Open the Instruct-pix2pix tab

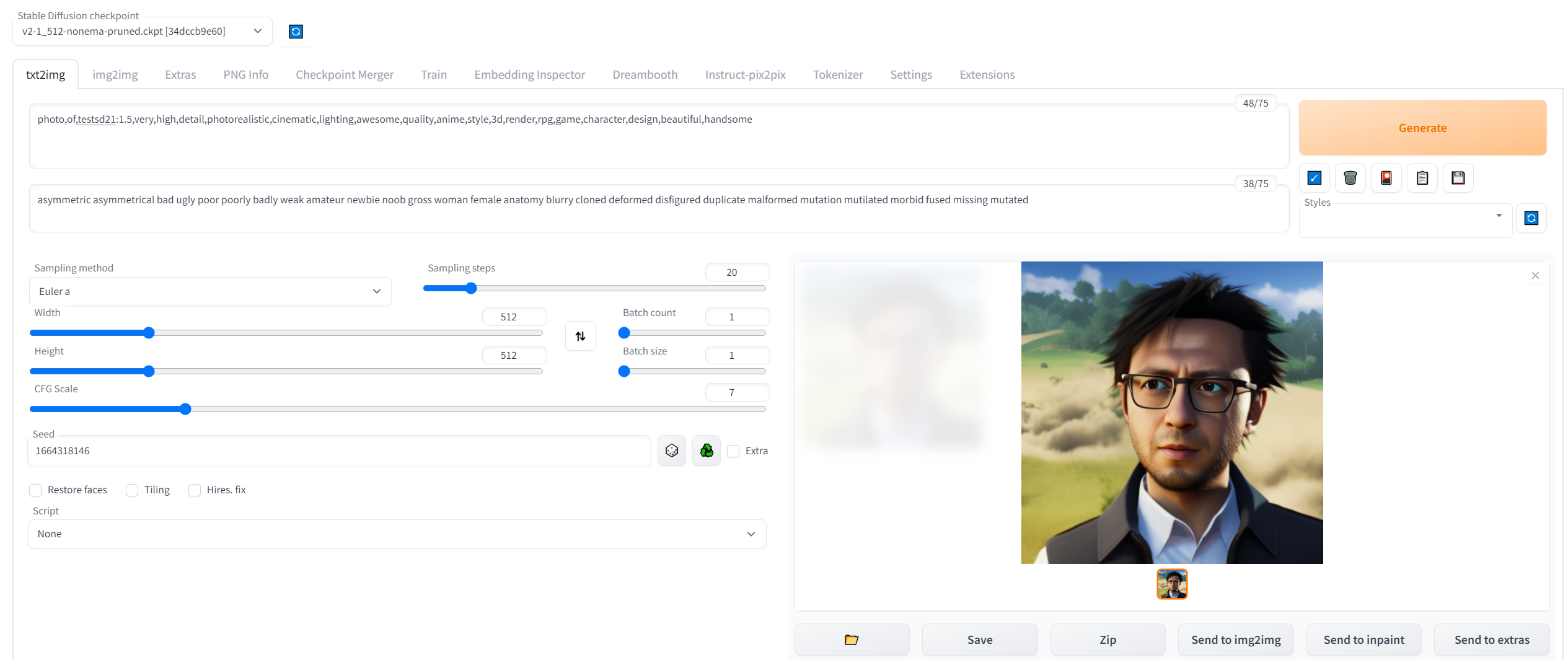click(x=745, y=75)
